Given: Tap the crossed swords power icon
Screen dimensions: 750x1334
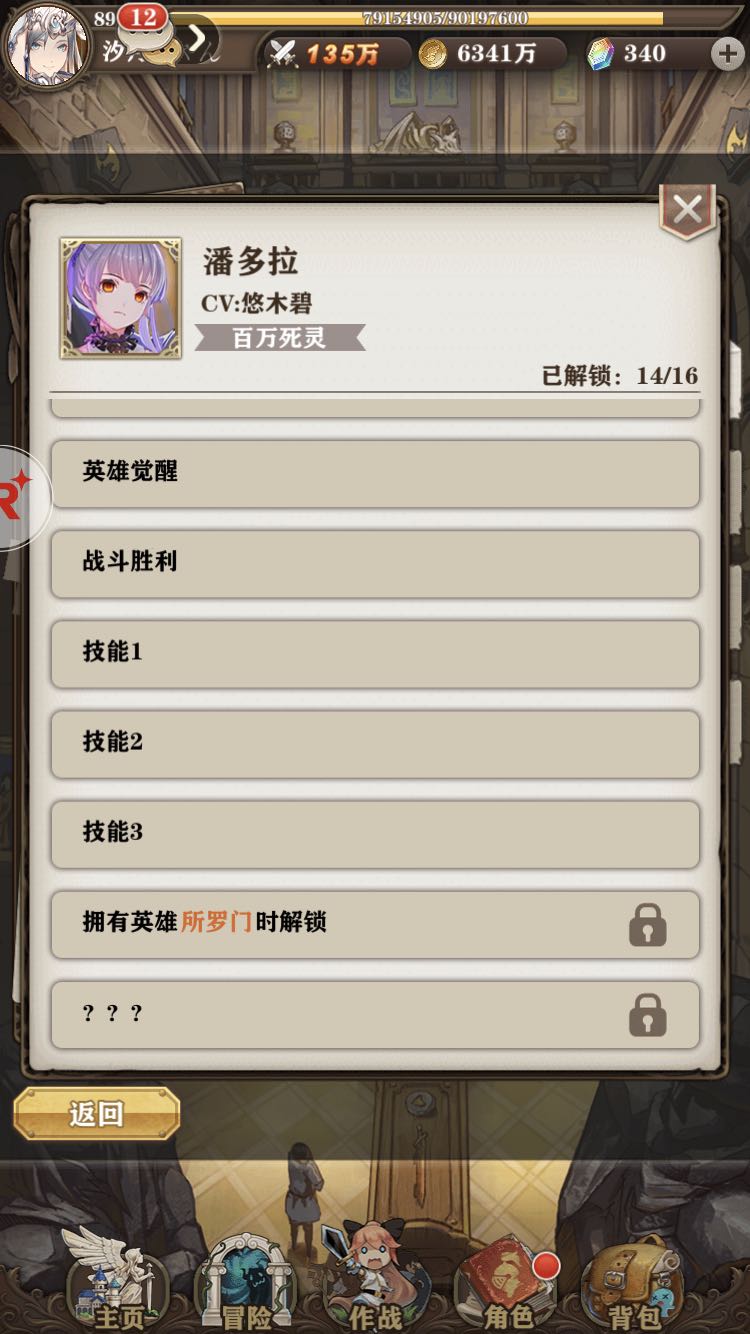Looking at the screenshot, I should point(283,54).
